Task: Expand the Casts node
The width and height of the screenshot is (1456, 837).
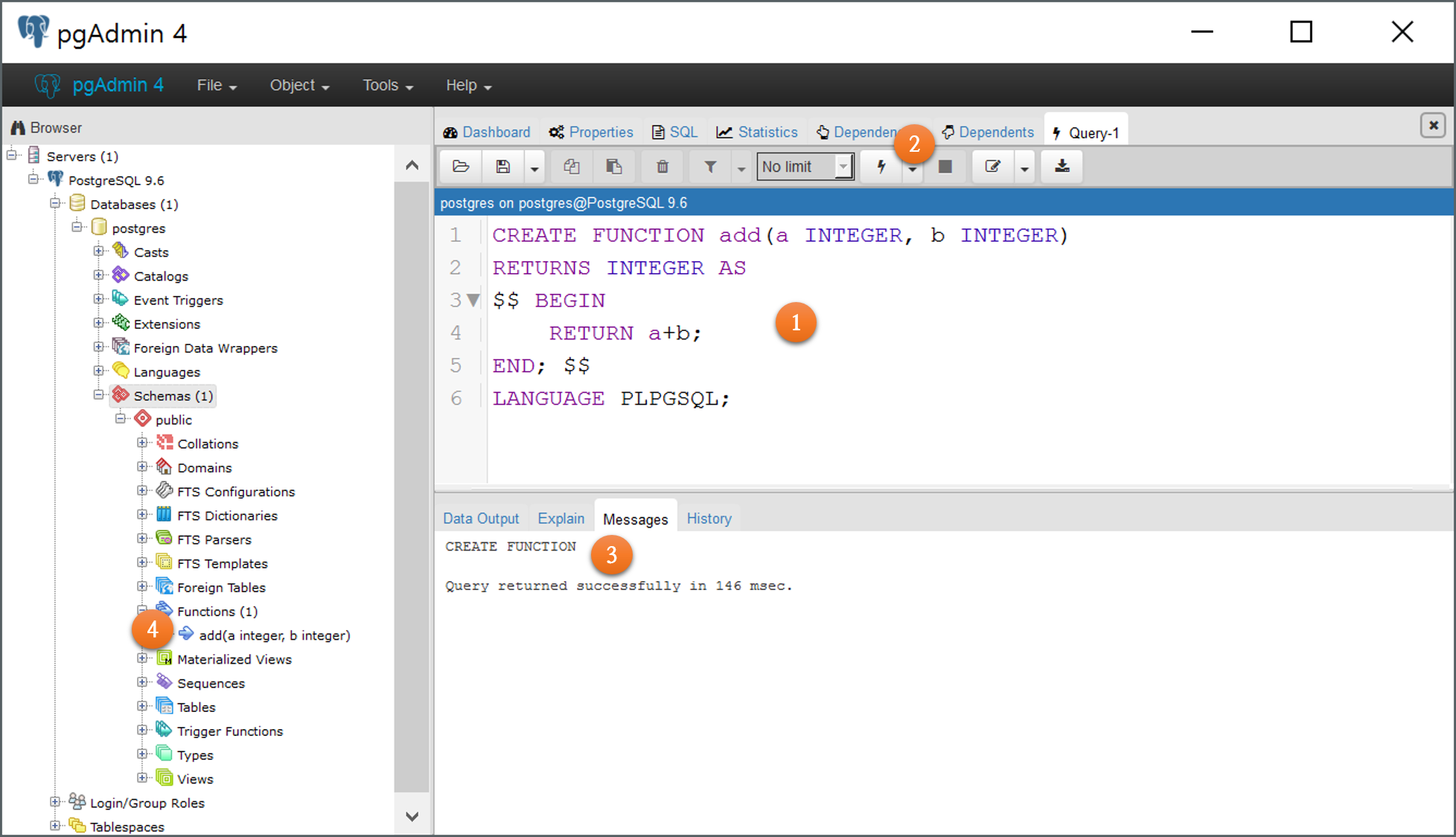Action: [x=99, y=251]
